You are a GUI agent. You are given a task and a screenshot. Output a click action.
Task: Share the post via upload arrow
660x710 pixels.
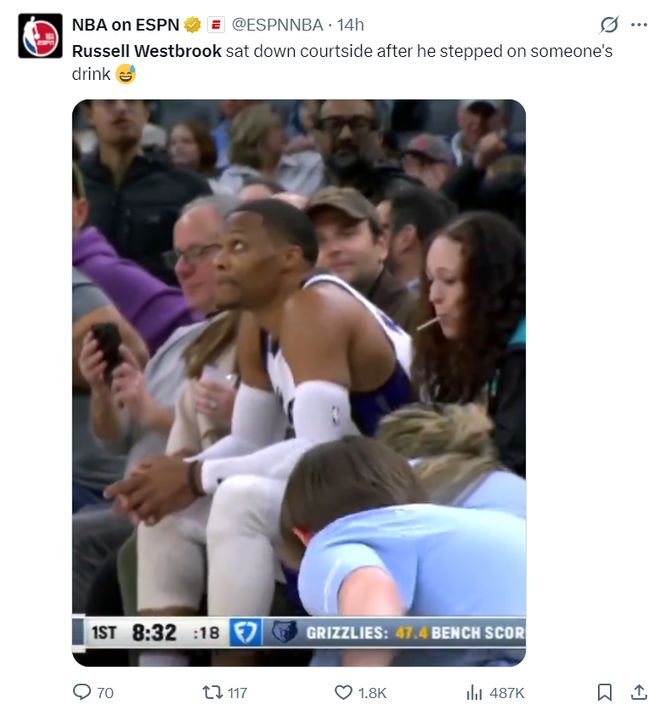click(639, 692)
